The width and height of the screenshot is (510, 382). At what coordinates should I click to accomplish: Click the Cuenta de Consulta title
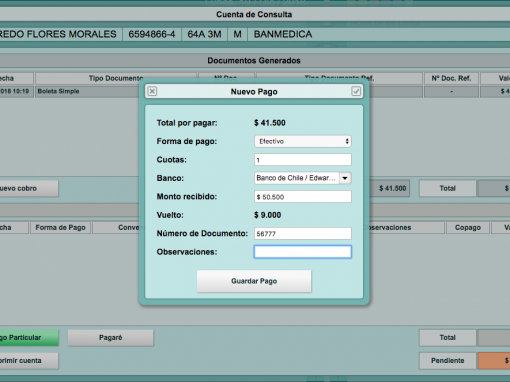coord(254,14)
